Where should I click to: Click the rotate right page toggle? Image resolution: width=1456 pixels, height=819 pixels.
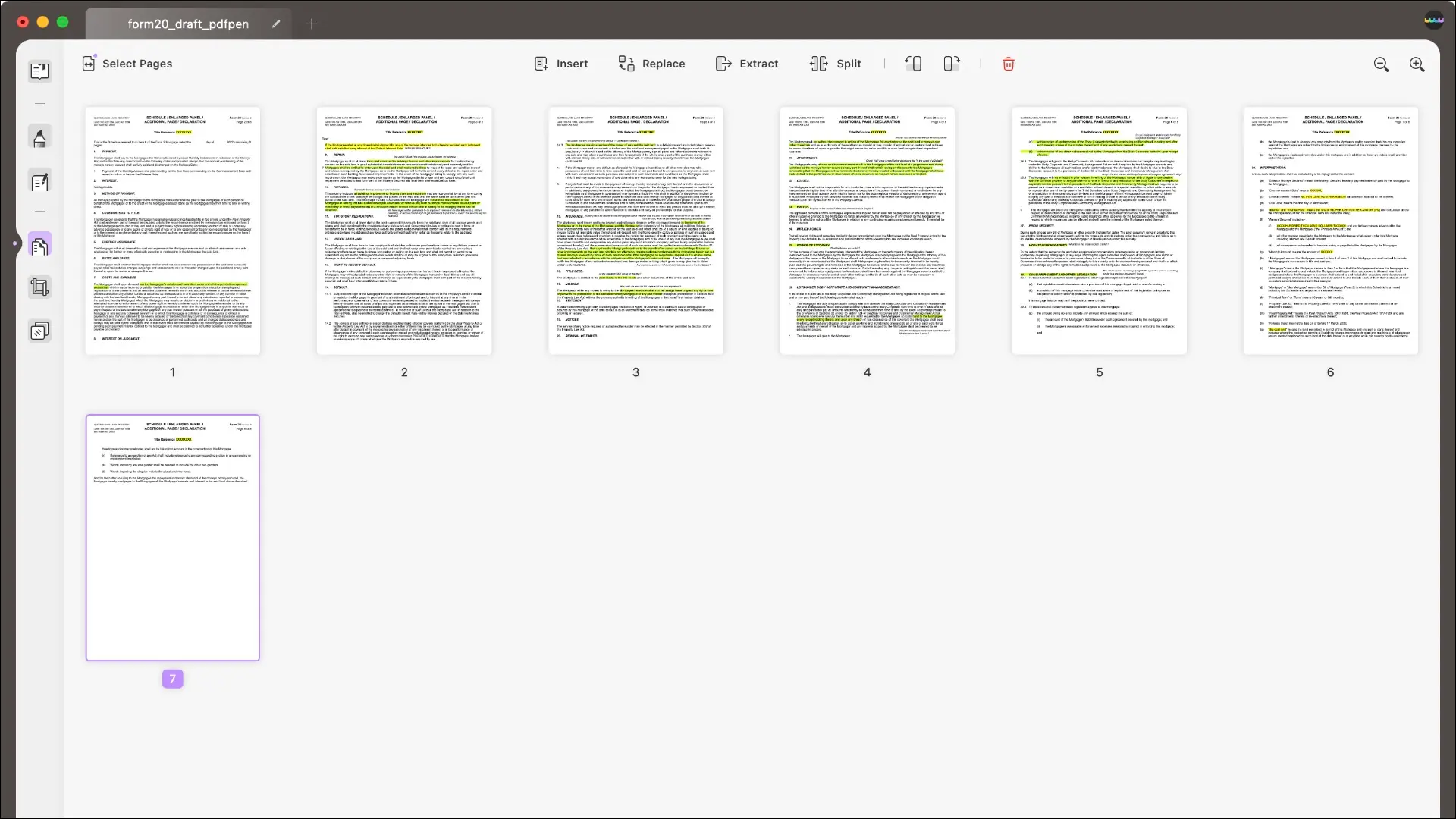pyautogui.click(x=951, y=63)
